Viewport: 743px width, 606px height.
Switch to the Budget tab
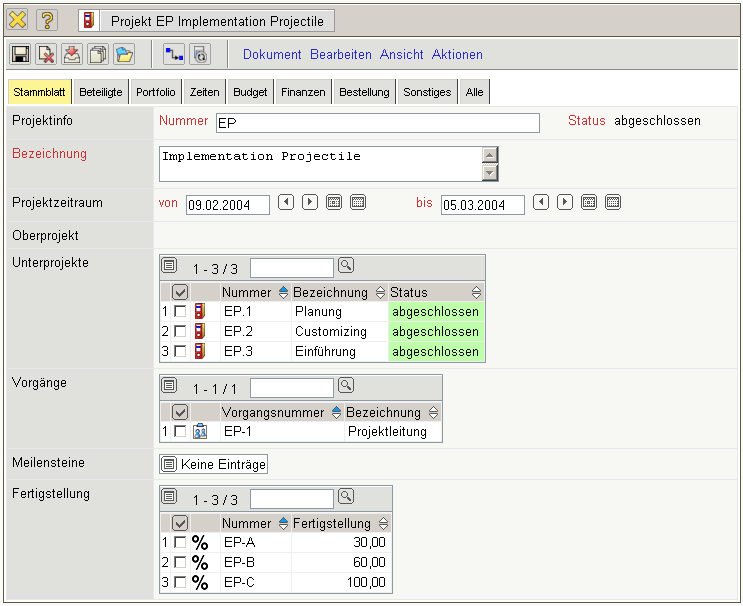point(250,92)
